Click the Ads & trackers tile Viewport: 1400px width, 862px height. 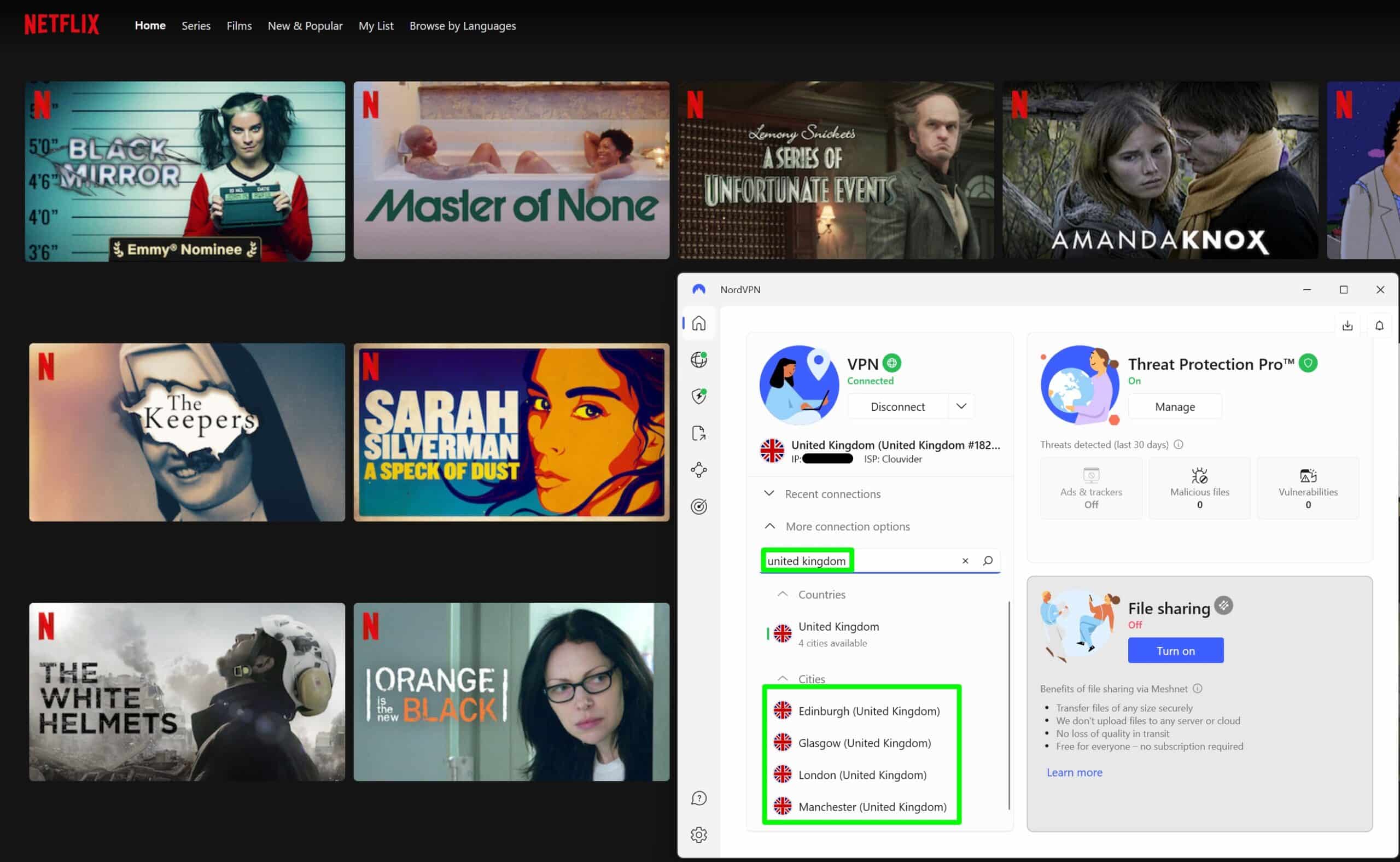click(x=1090, y=488)
